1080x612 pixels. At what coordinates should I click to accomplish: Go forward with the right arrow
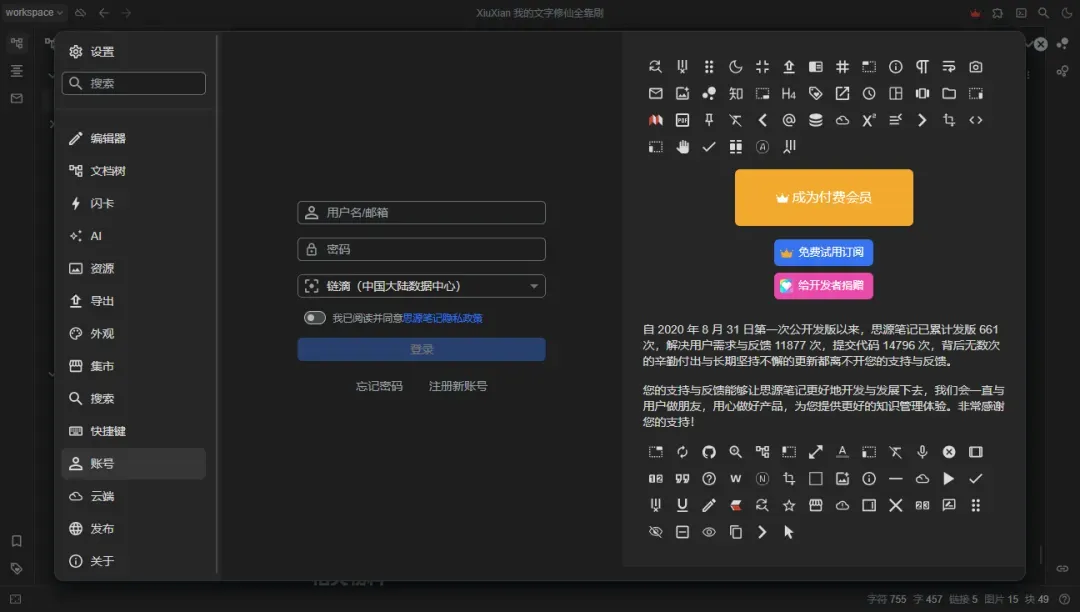pos(127,12)
